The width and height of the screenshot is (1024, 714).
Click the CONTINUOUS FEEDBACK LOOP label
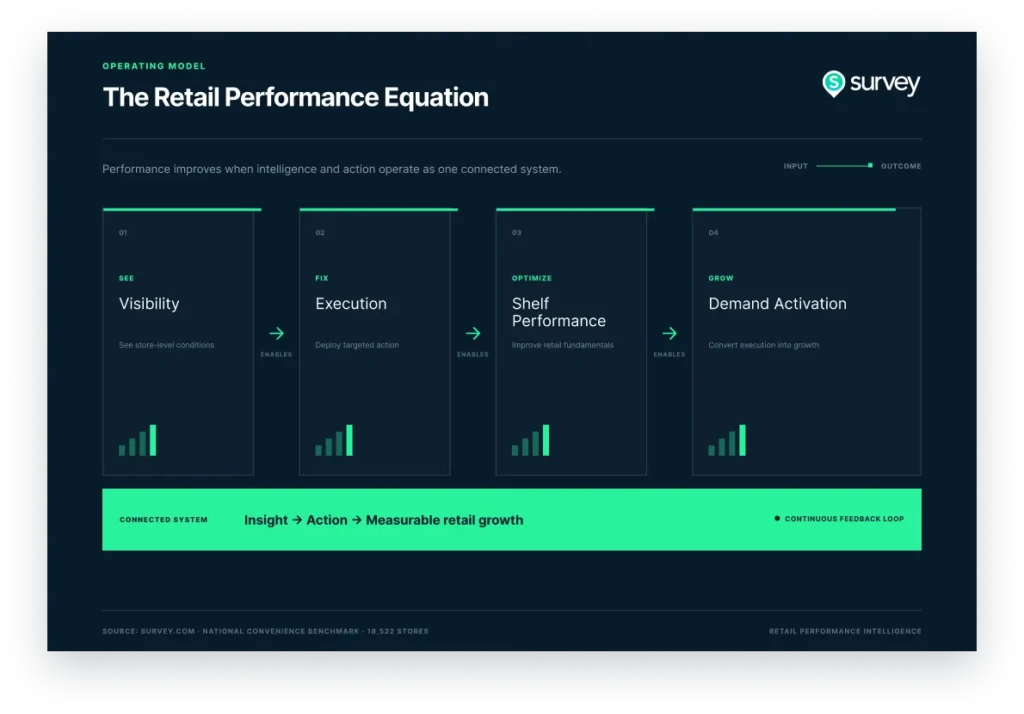point(844,519)
